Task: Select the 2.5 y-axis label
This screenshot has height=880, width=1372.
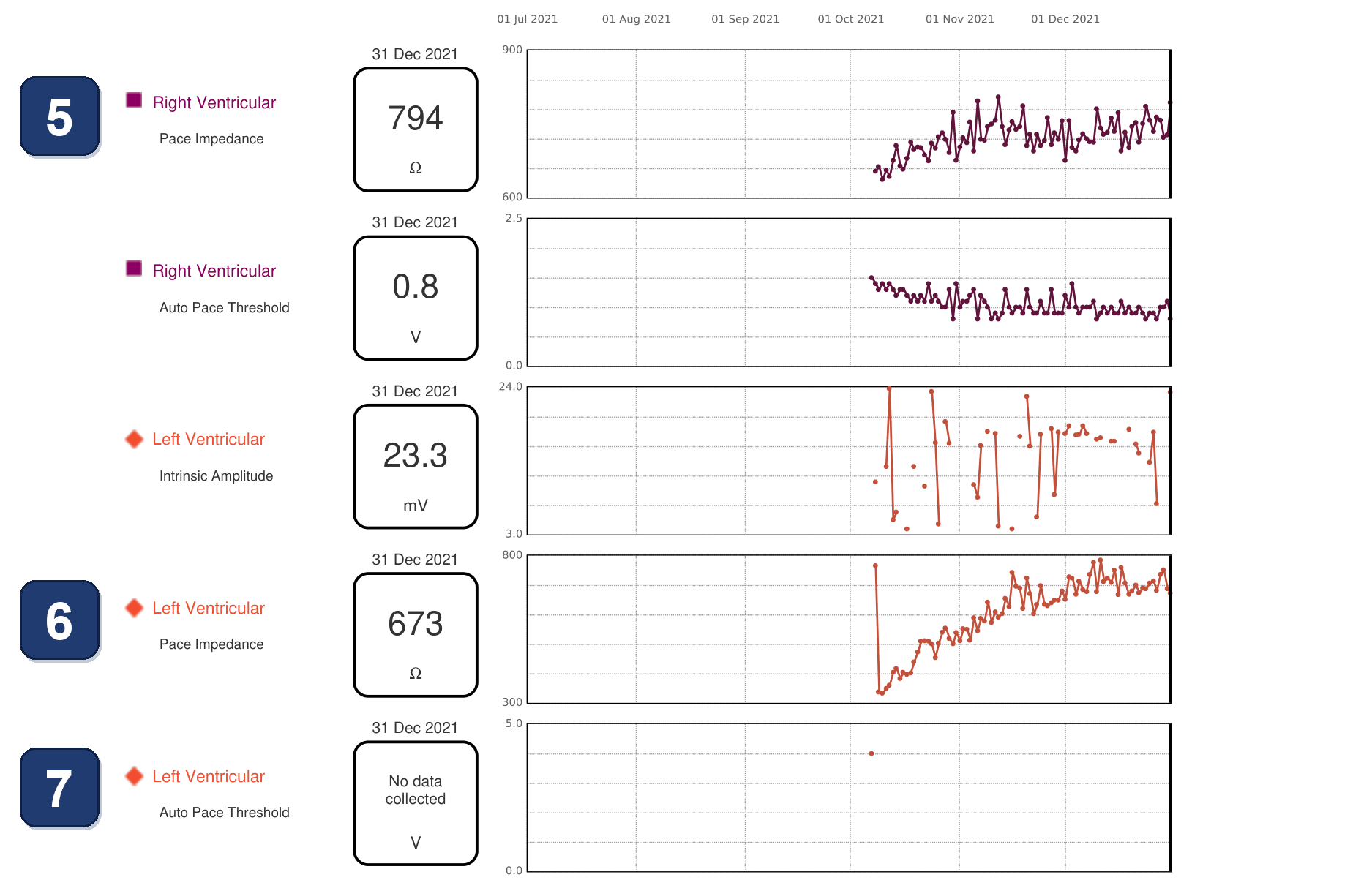Action: click(x=514, y=218)
